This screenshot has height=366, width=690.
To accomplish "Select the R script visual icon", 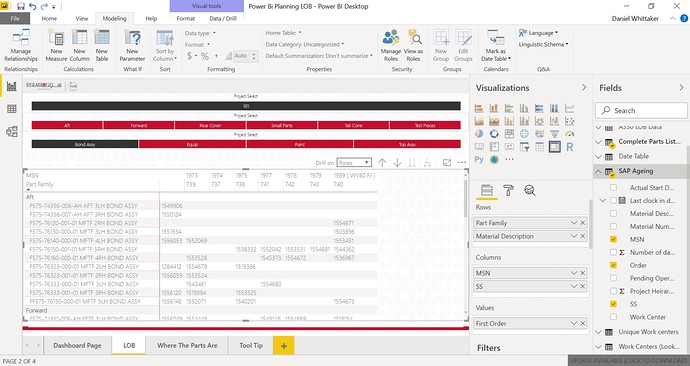I will pyautogui.click(x=570, y=147).
